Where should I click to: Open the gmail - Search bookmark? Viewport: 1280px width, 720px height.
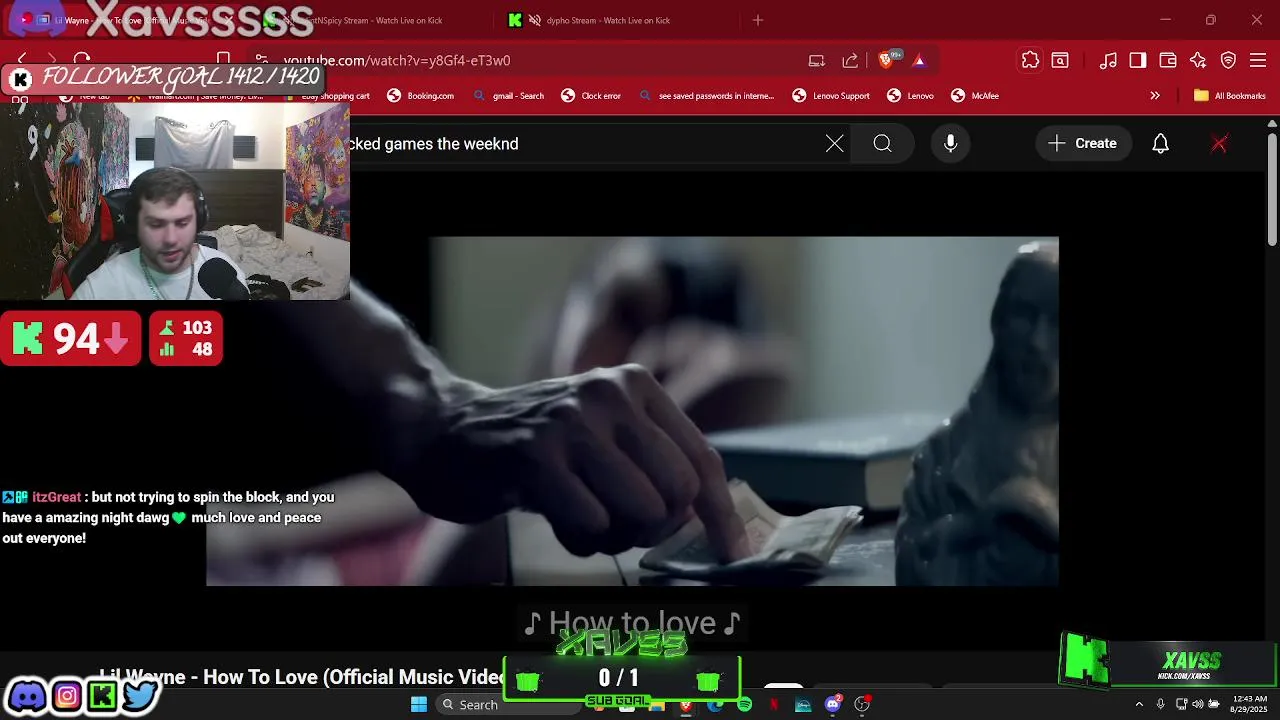click(509, 96)
